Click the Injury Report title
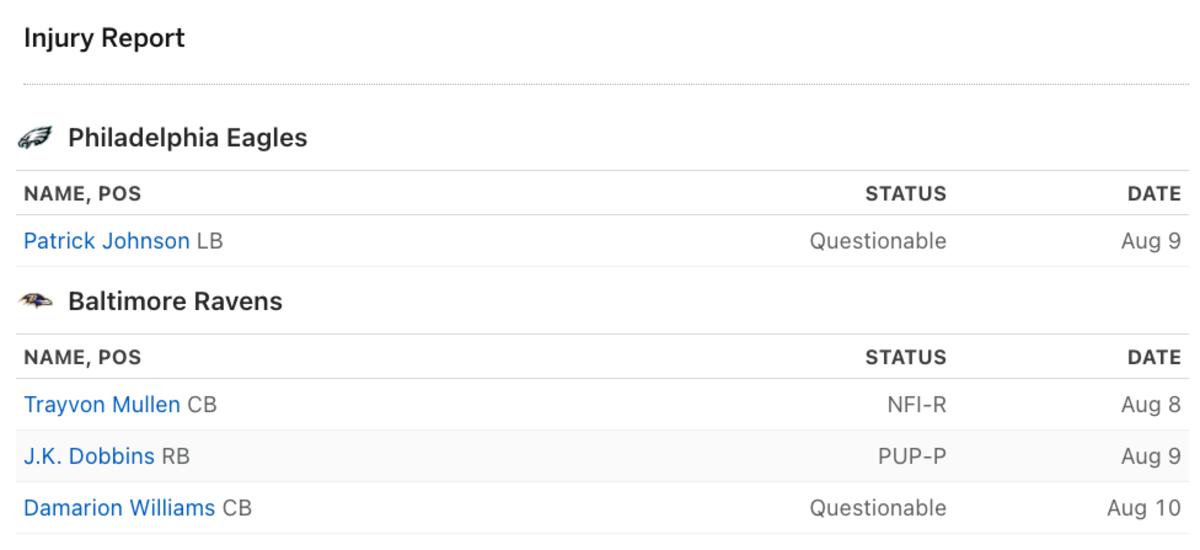 pos(104,39)
